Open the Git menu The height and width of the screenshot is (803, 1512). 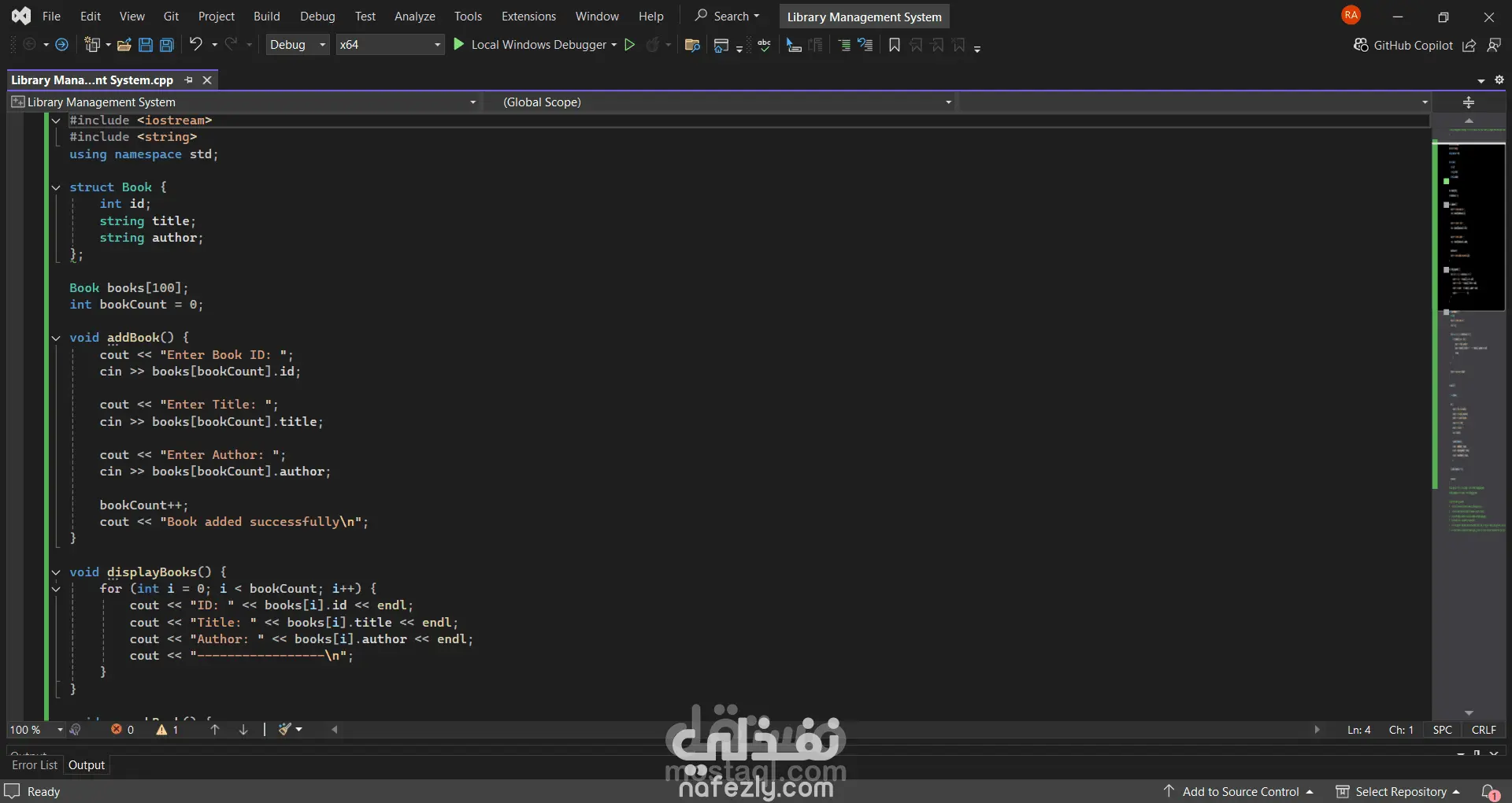click(x=171, y=17)
